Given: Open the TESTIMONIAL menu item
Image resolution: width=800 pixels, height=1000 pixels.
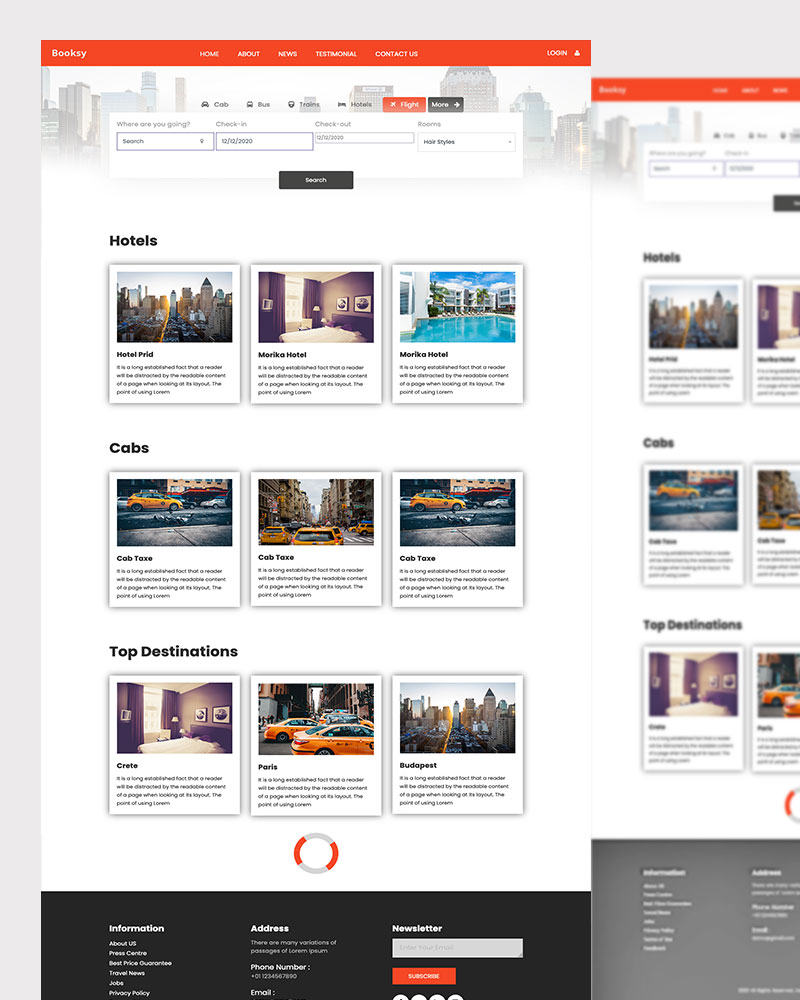Looking at the screenshot, I should [x=336, y=53].
